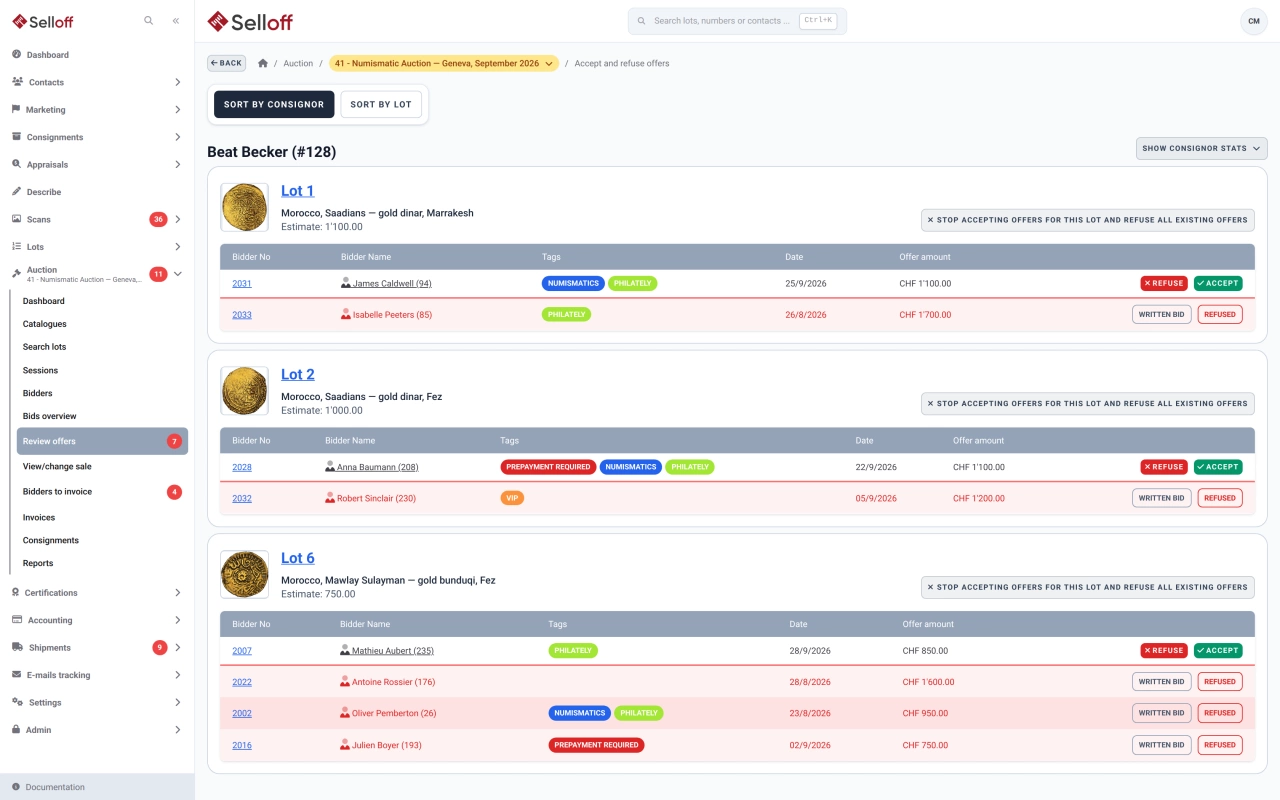Image resolution: width=1280 pixels, height=800 pixels.
Task: Collapse the Auction submenu chevron
Action: 177,274
